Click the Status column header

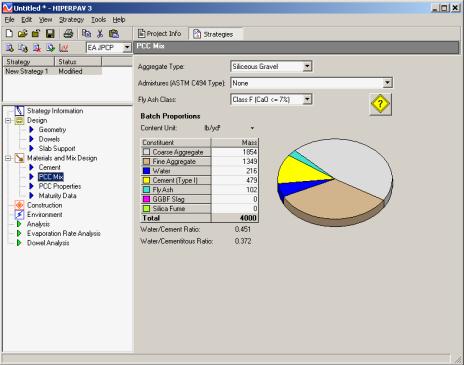(78, 62)
